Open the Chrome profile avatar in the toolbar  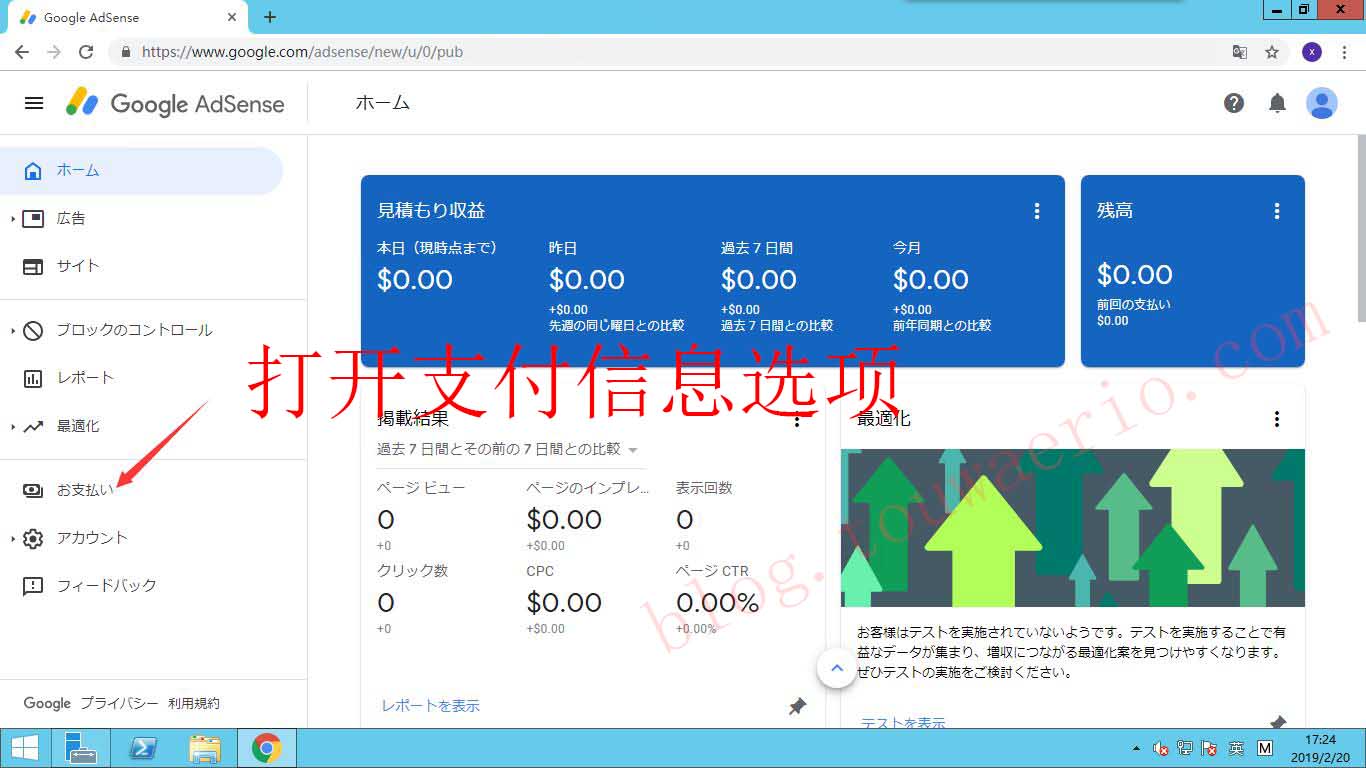tap(1312, 52)
